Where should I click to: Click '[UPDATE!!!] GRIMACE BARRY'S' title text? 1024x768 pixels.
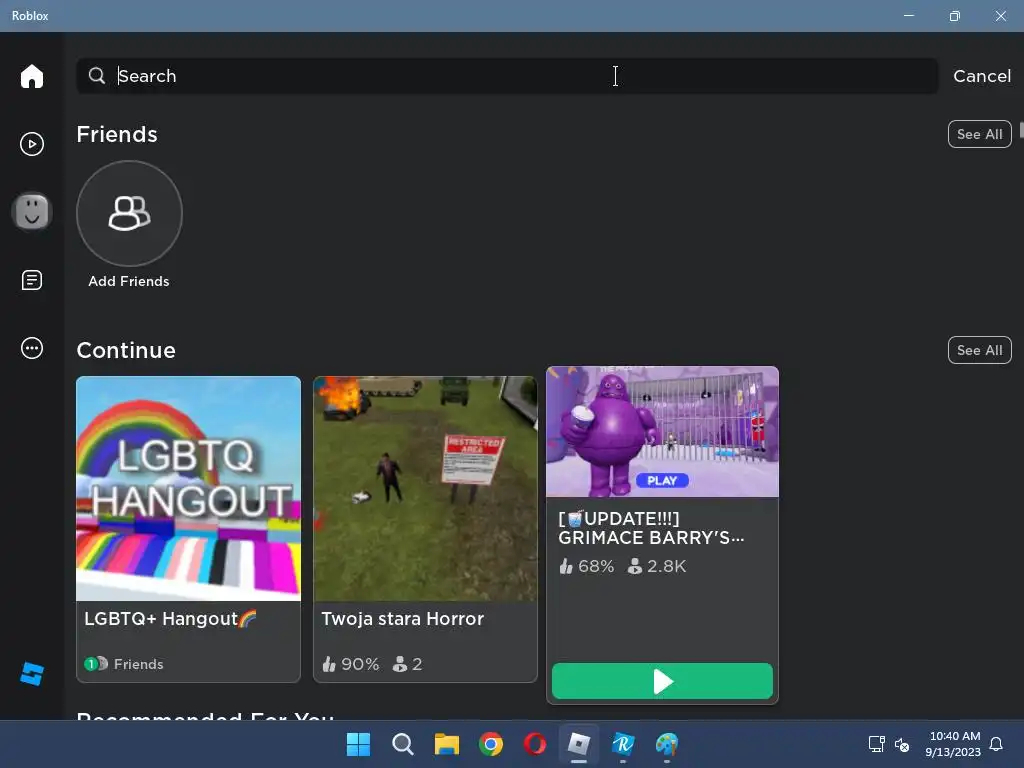click(x=651, y=528)
